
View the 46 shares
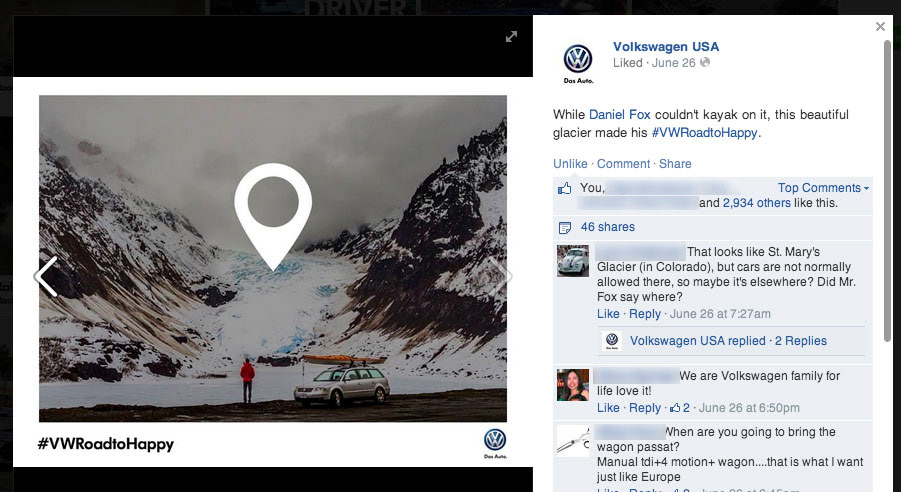click(607, 227)
